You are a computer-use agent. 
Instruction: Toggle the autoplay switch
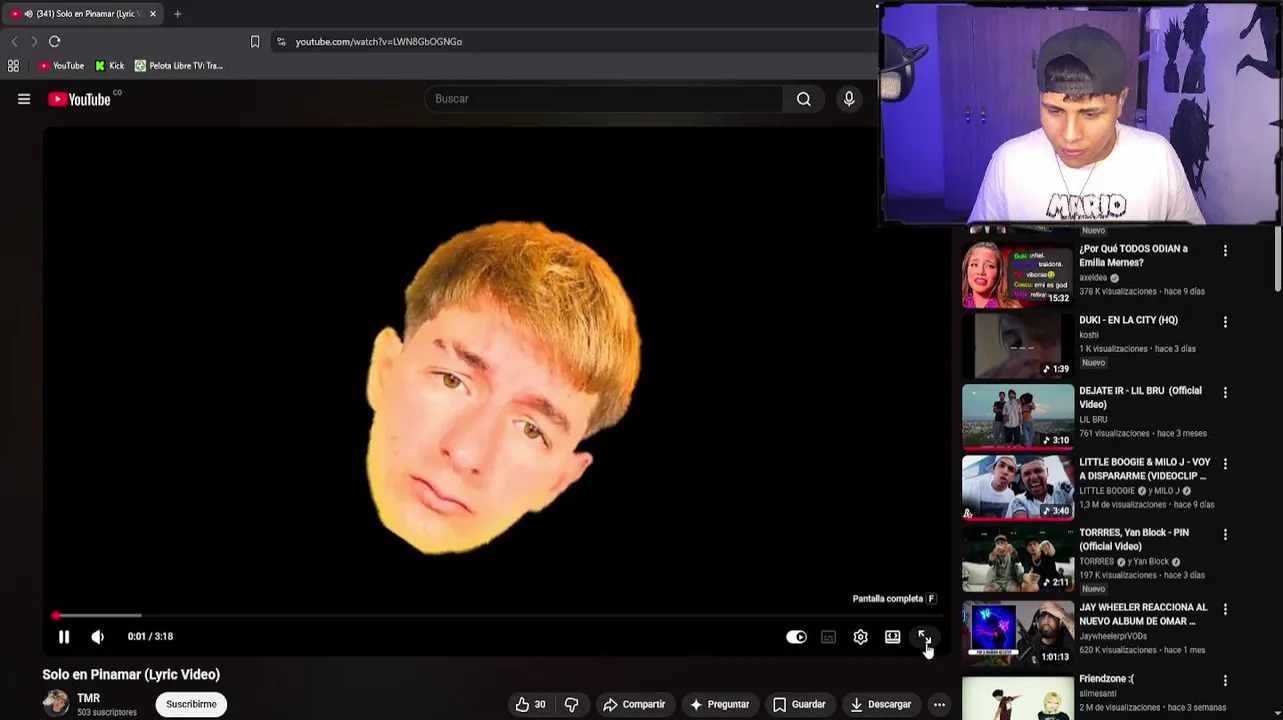[796, 637]
